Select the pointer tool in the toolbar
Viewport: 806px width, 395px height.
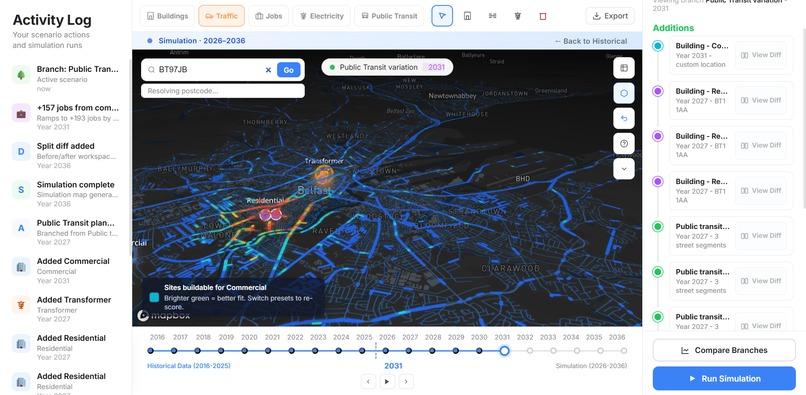[442, 16]
